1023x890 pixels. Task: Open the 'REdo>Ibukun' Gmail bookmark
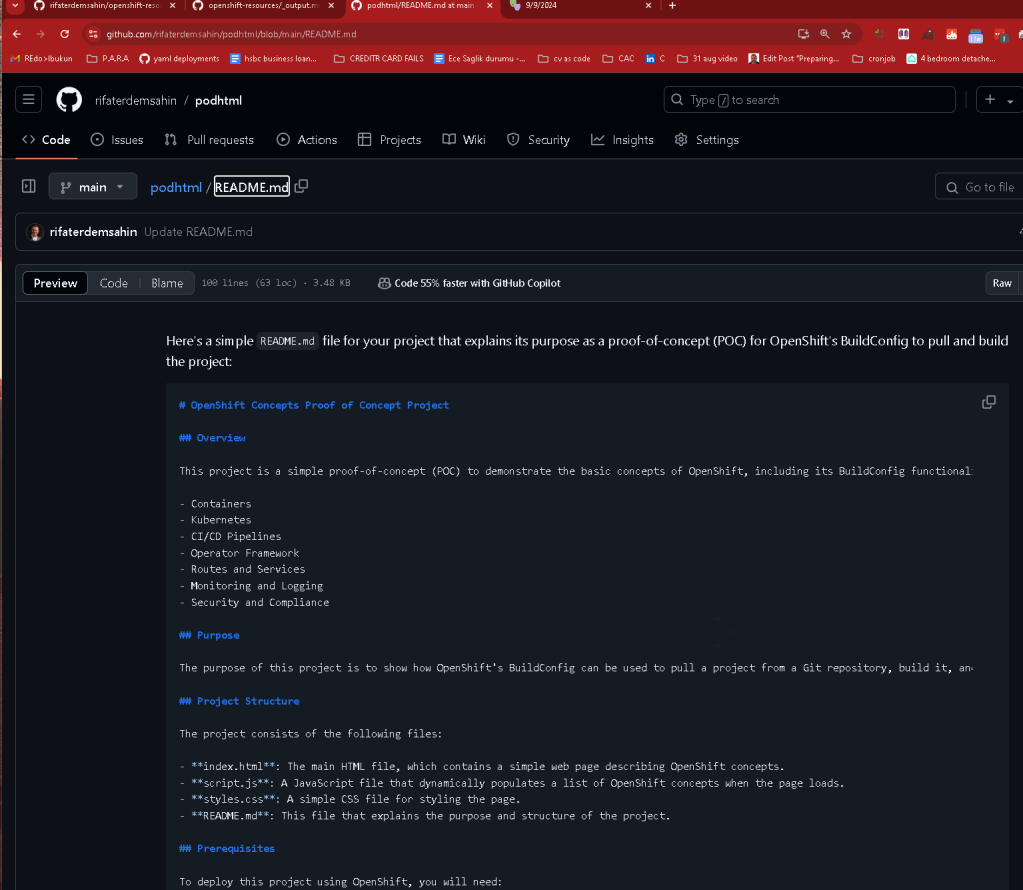pyautogui.click(x=41, y=59)
